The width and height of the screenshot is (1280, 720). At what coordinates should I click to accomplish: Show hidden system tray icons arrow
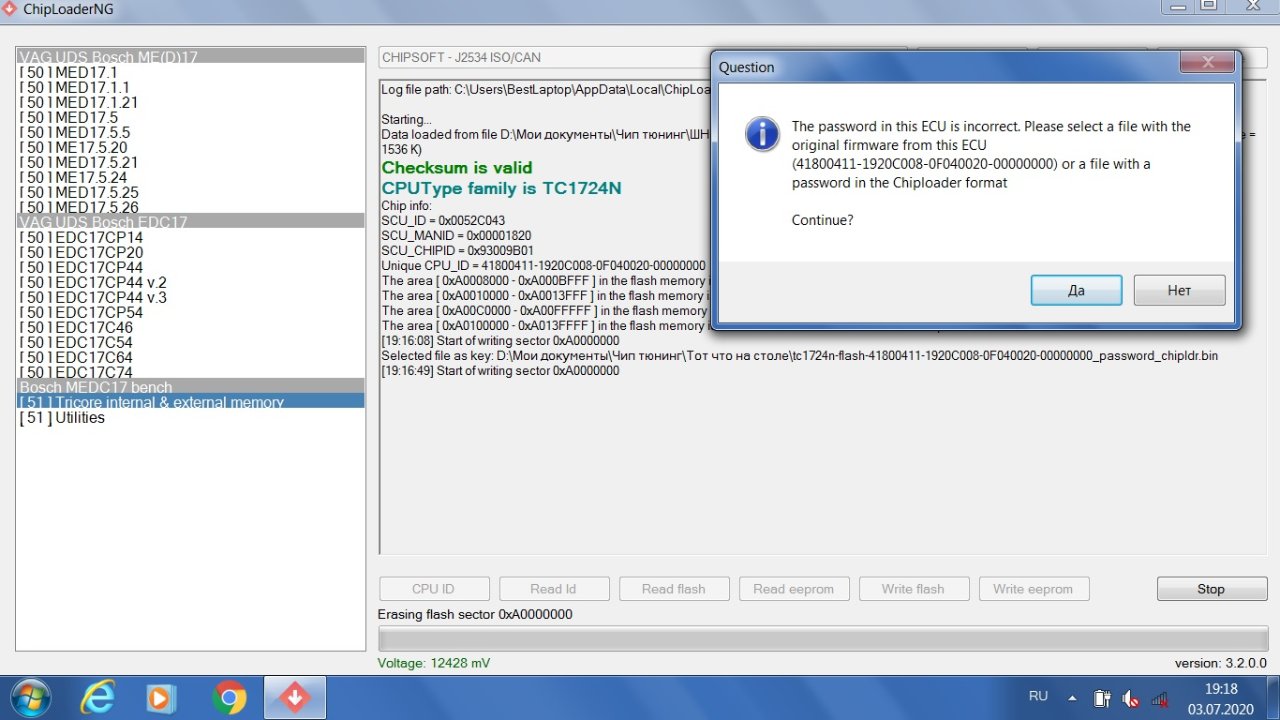click(x=1072, y=698)
